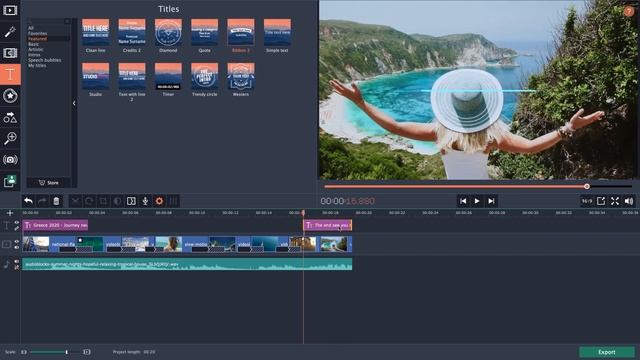640x360 pixels.
Task: Open the Filters magic wand tab
Action: pos(10,31)
